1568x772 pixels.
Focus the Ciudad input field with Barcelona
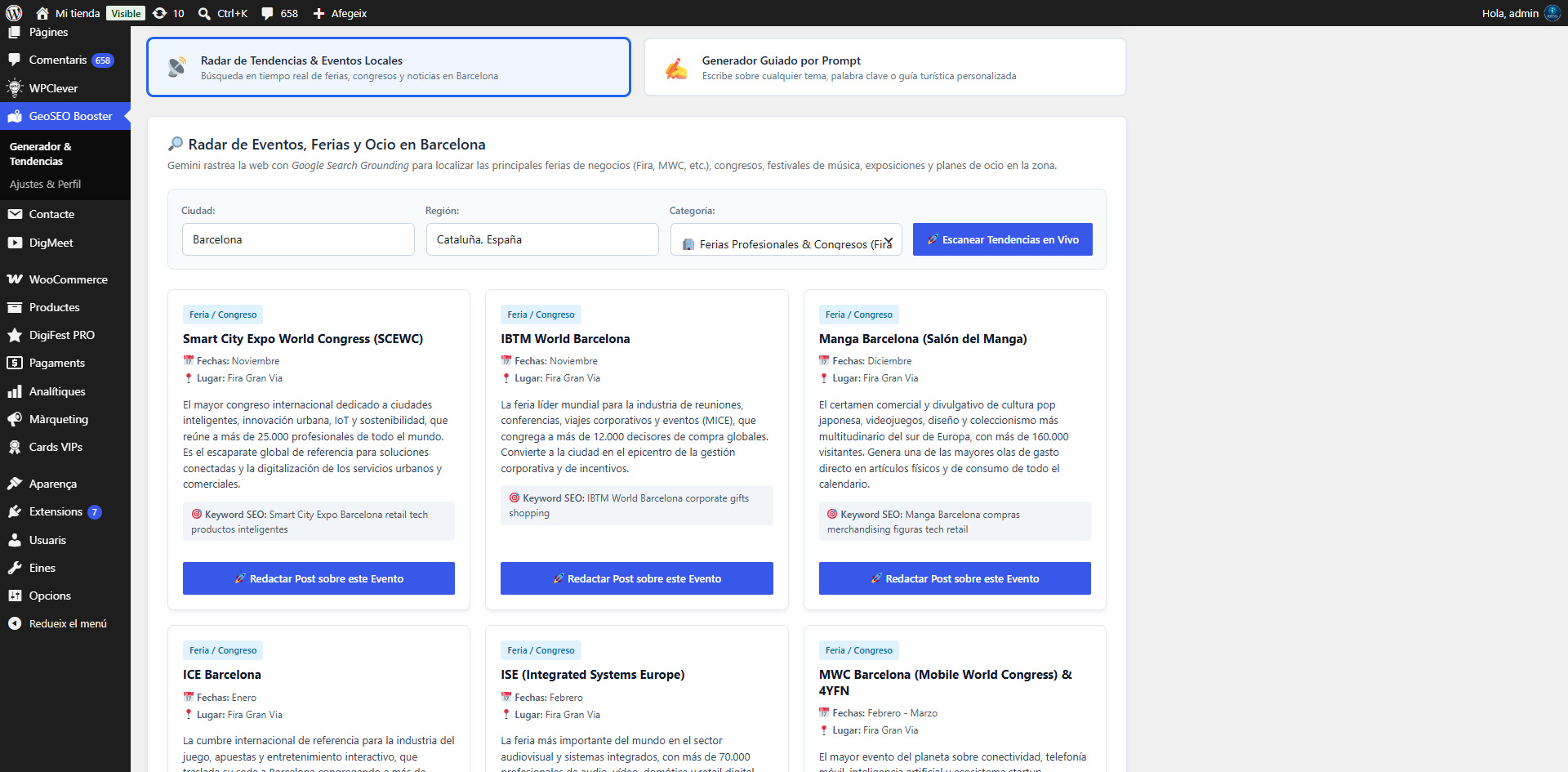tap(298, 239)
